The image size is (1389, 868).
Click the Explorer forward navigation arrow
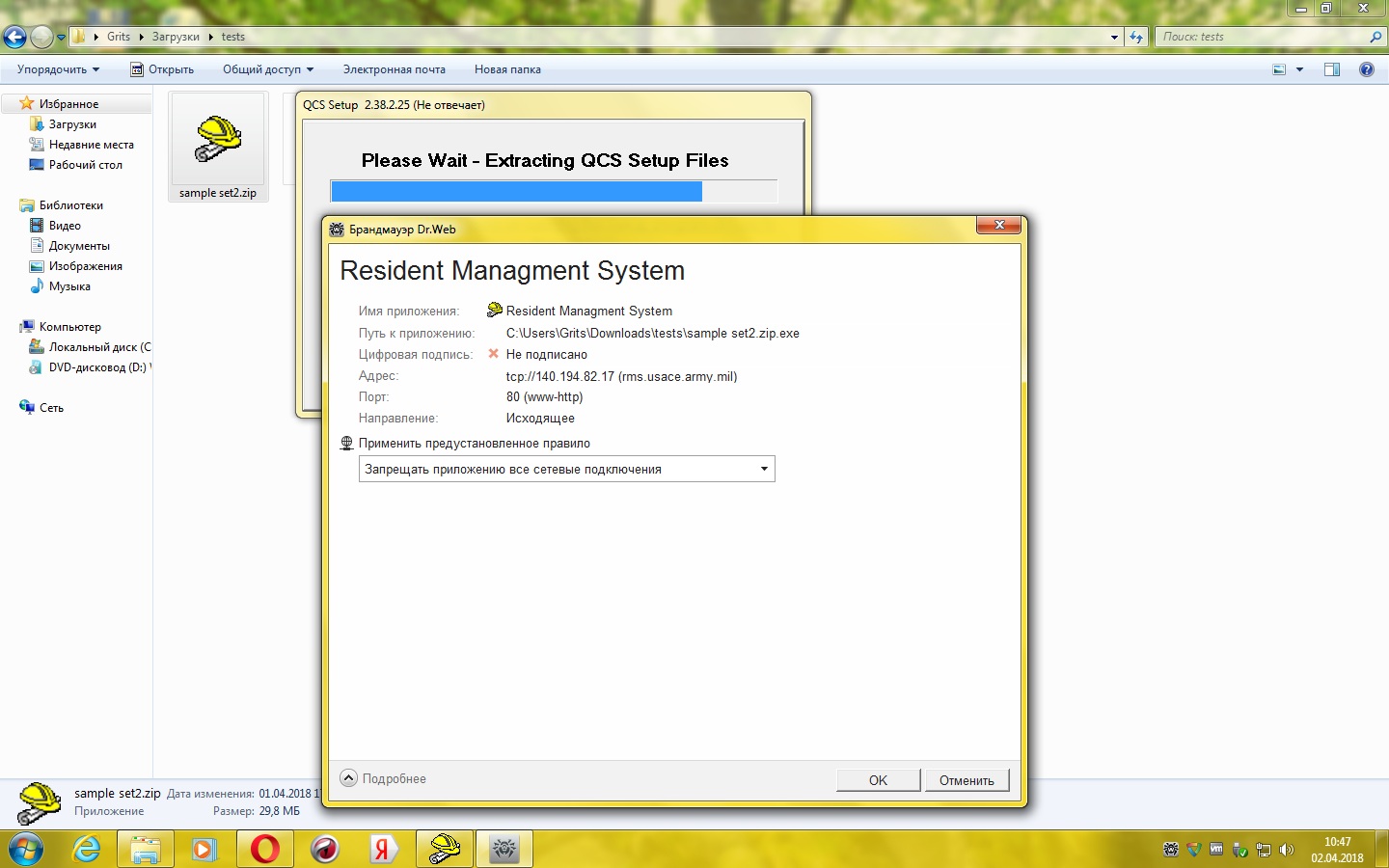pos(41,37)
